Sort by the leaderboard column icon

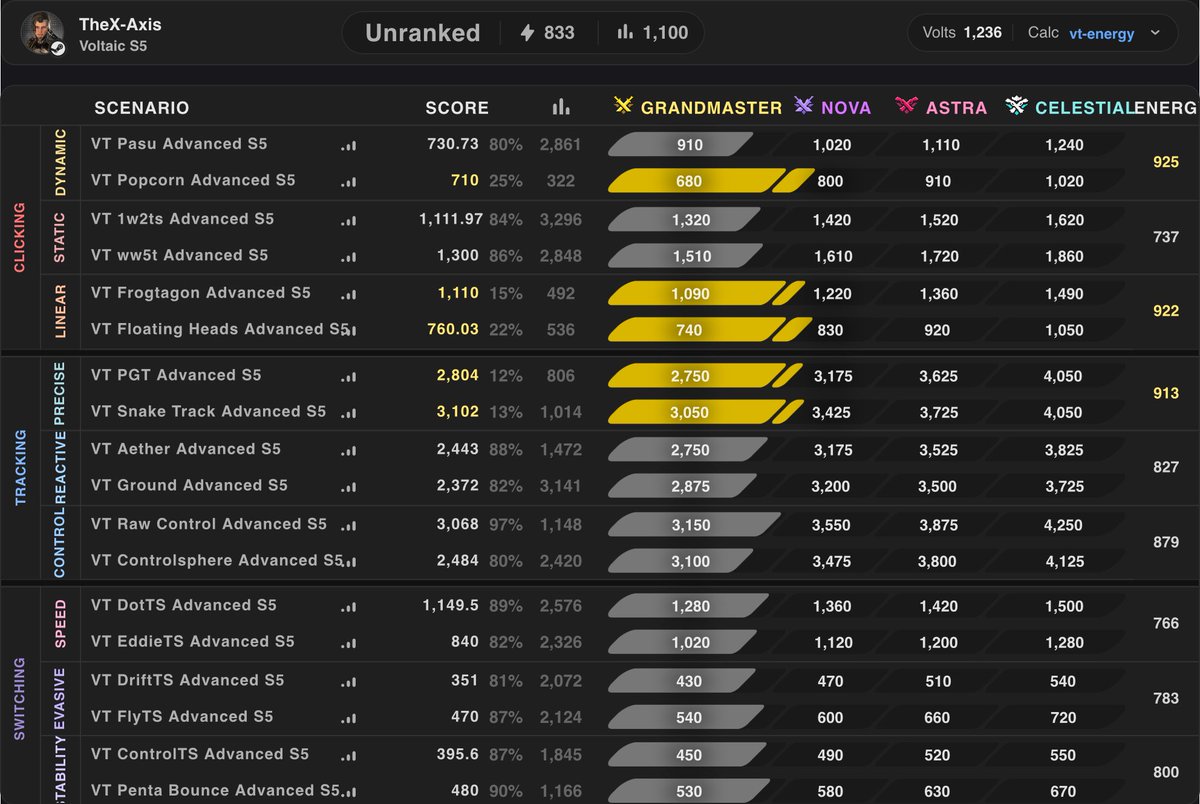click(560, 106)
